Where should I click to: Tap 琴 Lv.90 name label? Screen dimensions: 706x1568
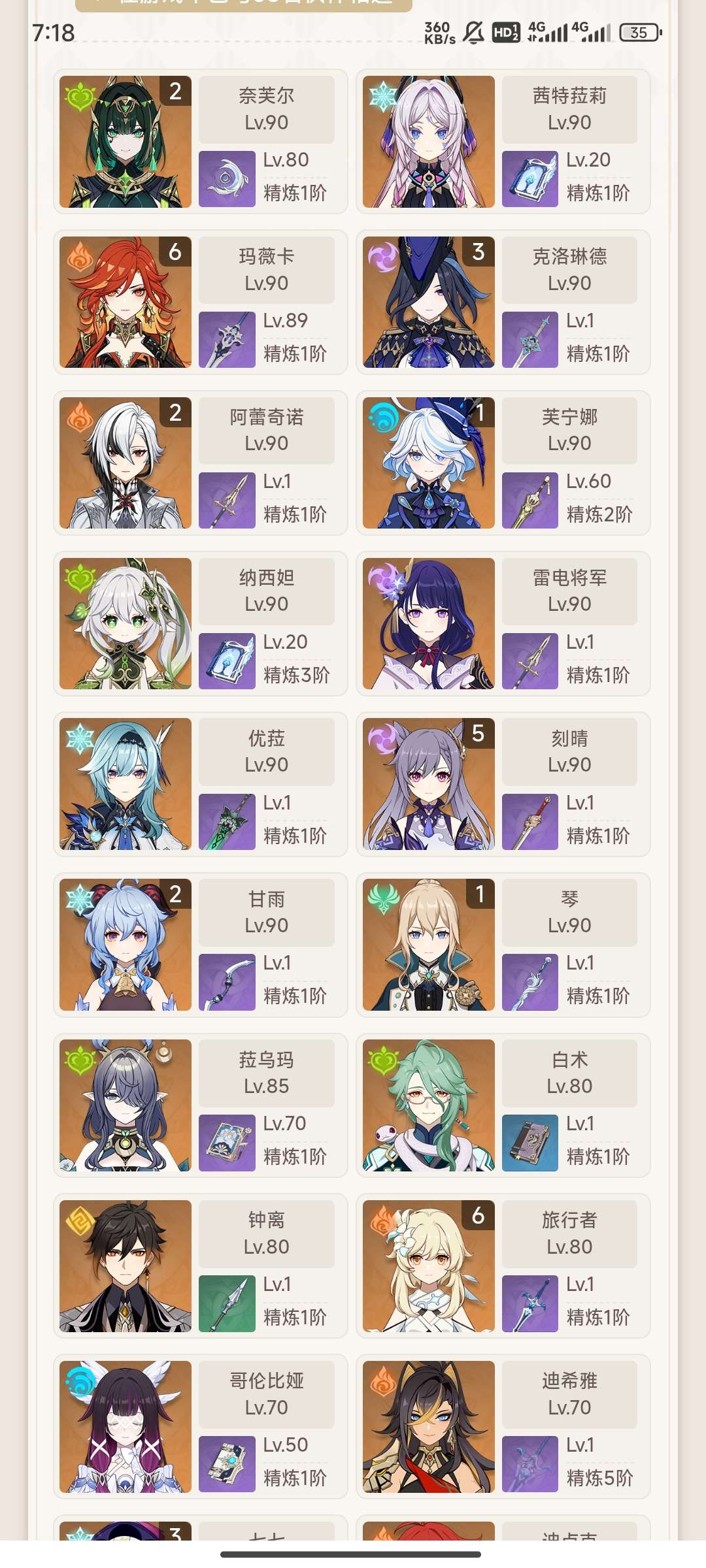(x=569, y=912)
